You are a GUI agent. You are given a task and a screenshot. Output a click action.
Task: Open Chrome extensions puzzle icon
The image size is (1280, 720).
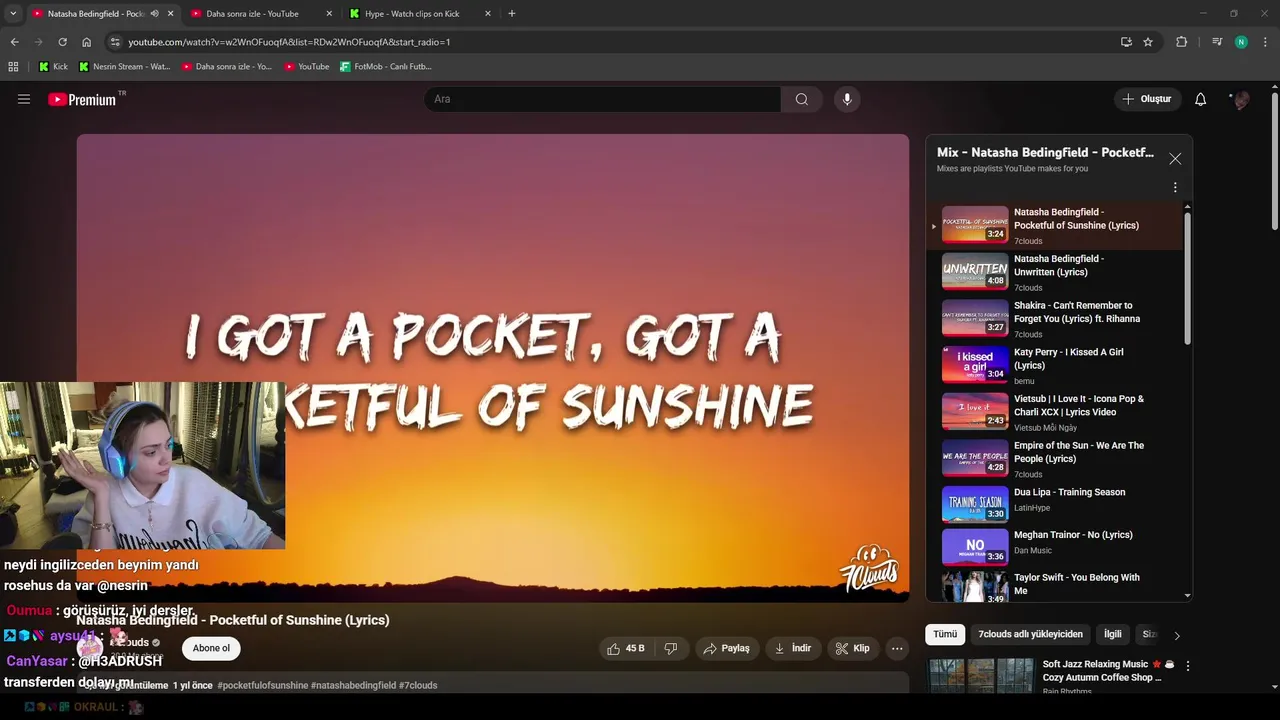click(x=1181, y=42)
